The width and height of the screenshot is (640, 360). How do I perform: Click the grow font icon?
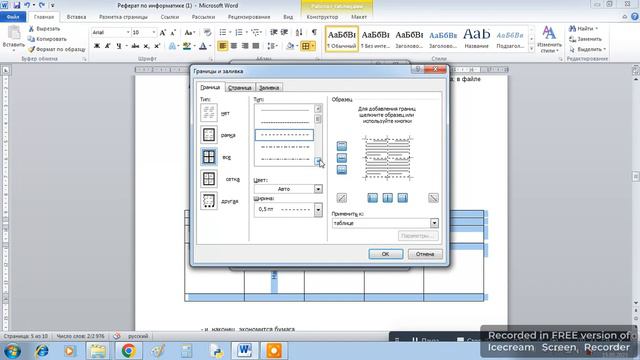click(x=163, y=33)
